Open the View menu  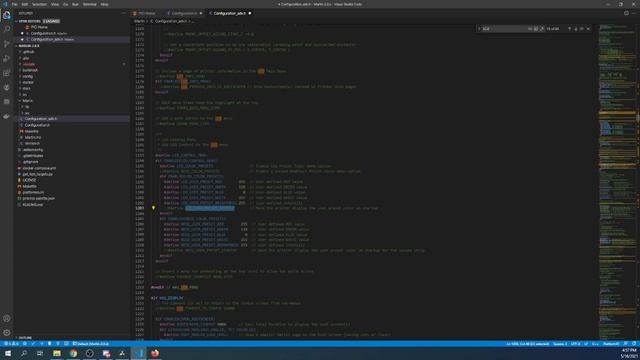(x=55, y=4)
